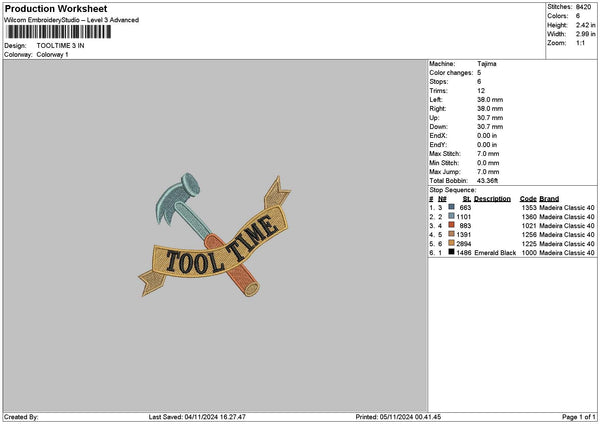The height and width of the screenshot is (424, 600).
Task: Click the 'Trims:' value 12
Action: 481,91
